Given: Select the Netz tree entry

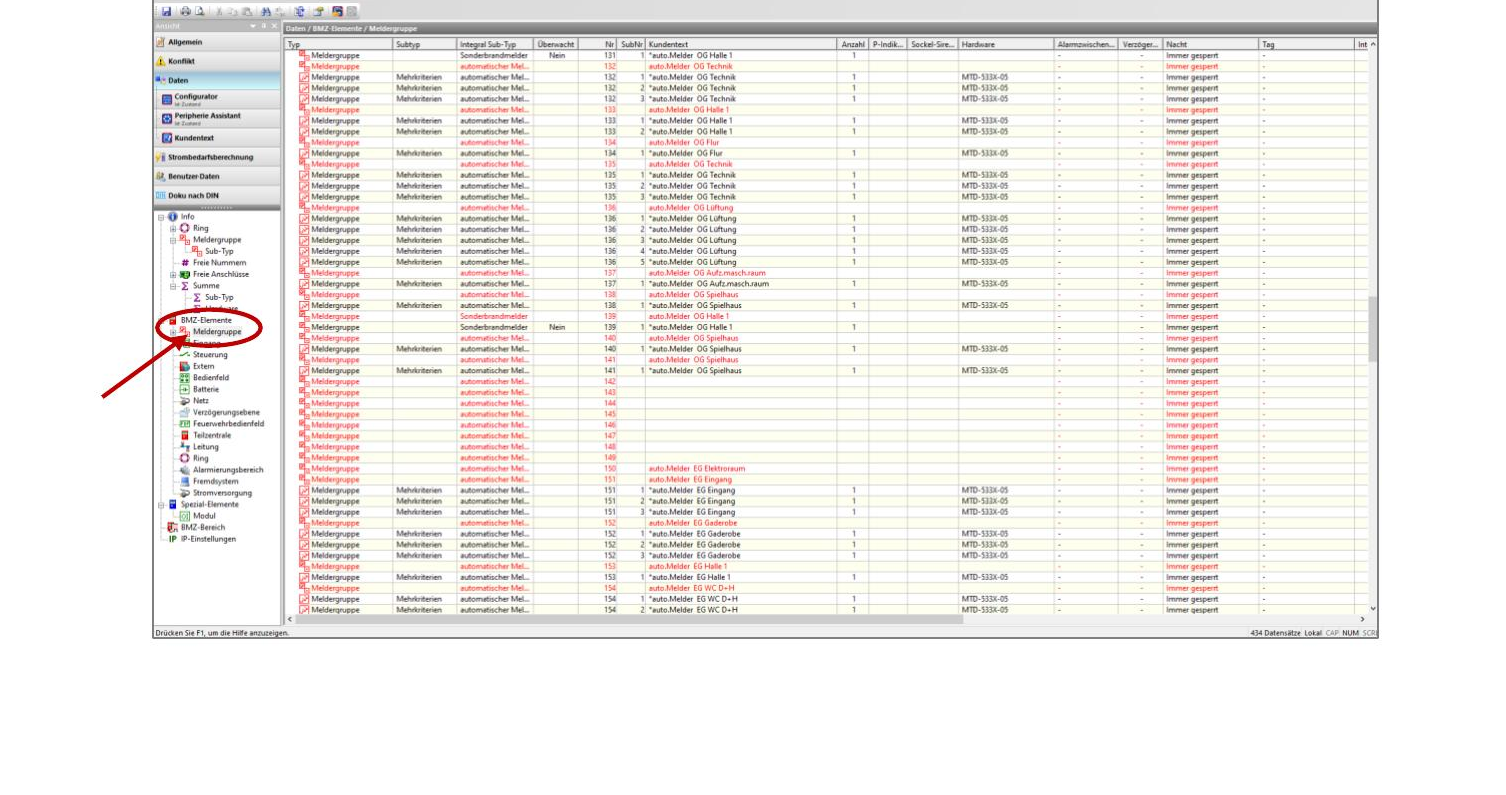Looking at the screenshot, I should tap(194, 399).
